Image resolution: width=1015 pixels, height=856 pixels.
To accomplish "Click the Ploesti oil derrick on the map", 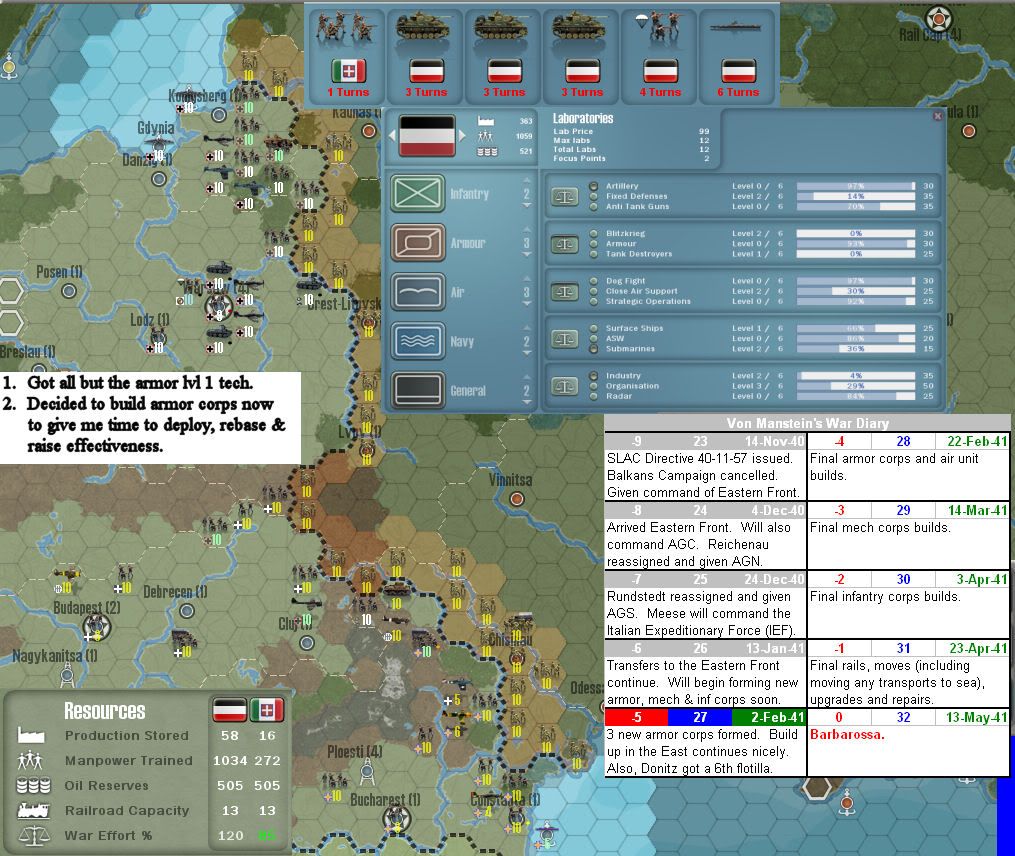I will pyautogui.click(x=367, y=772).
